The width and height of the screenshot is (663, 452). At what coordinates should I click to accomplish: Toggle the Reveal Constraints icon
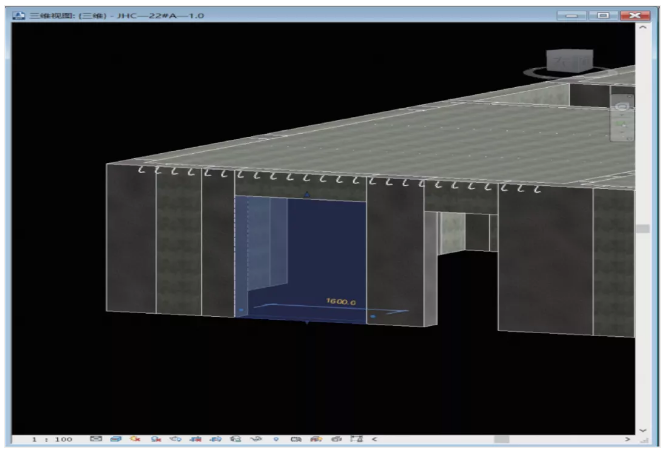[356, 439]
